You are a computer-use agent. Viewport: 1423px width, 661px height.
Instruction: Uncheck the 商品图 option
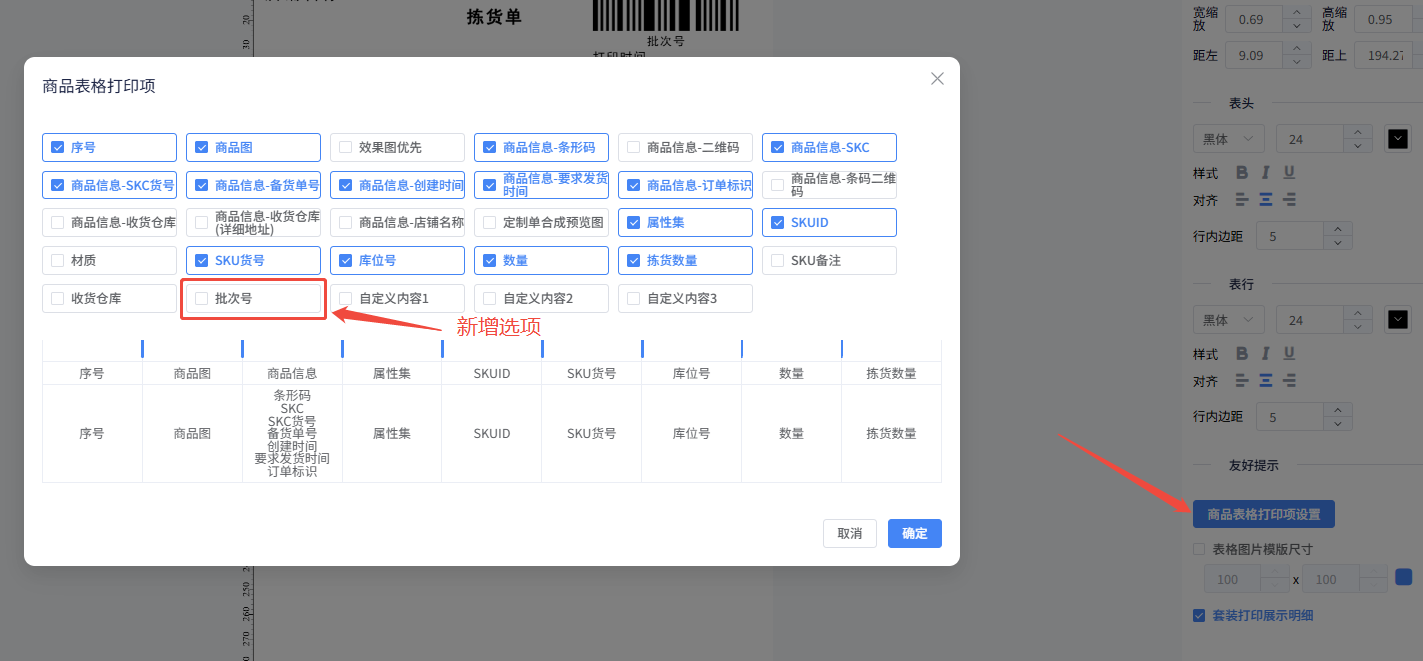click(x=202, y=147)
